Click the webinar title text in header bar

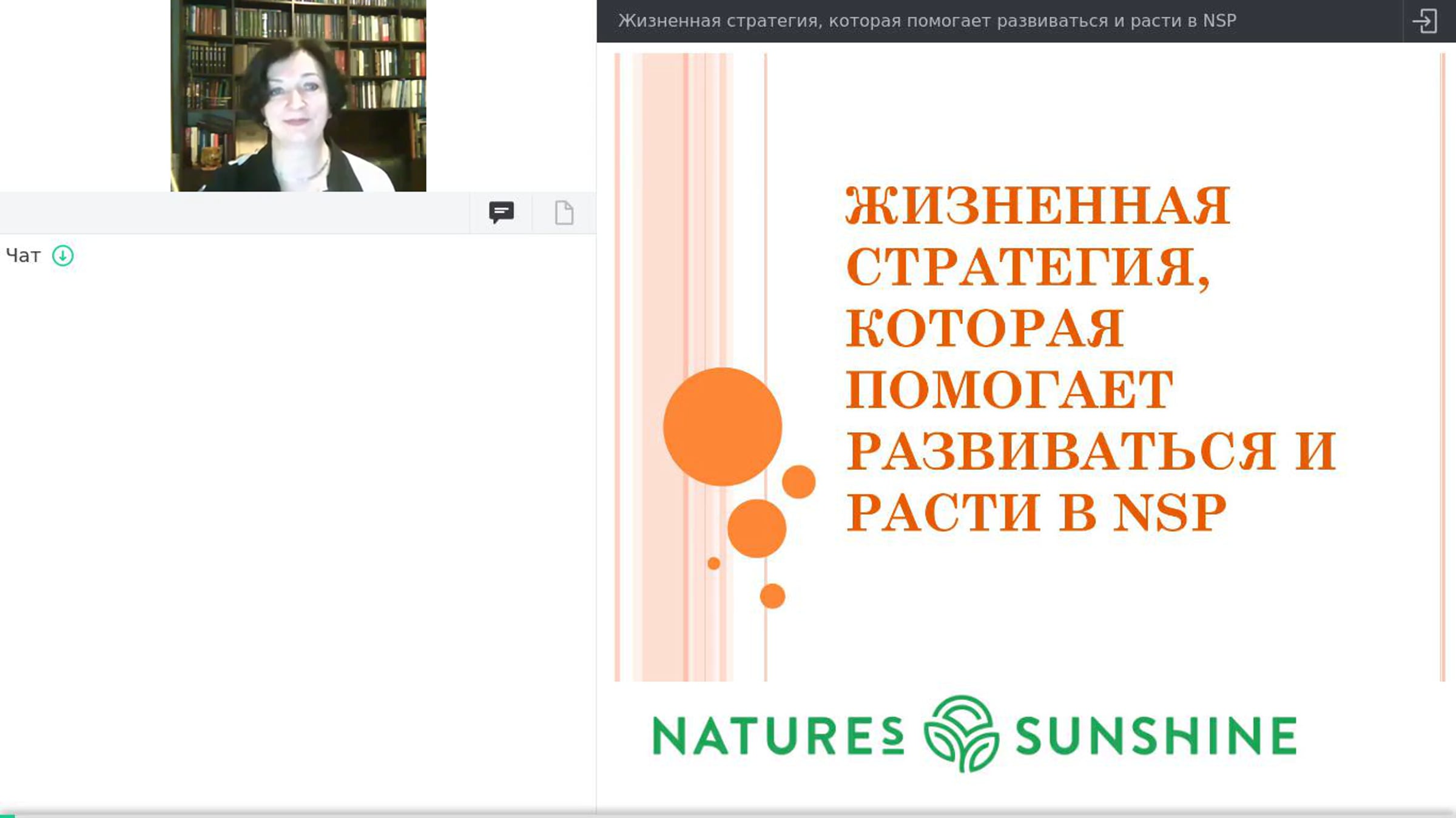[927, 21]
